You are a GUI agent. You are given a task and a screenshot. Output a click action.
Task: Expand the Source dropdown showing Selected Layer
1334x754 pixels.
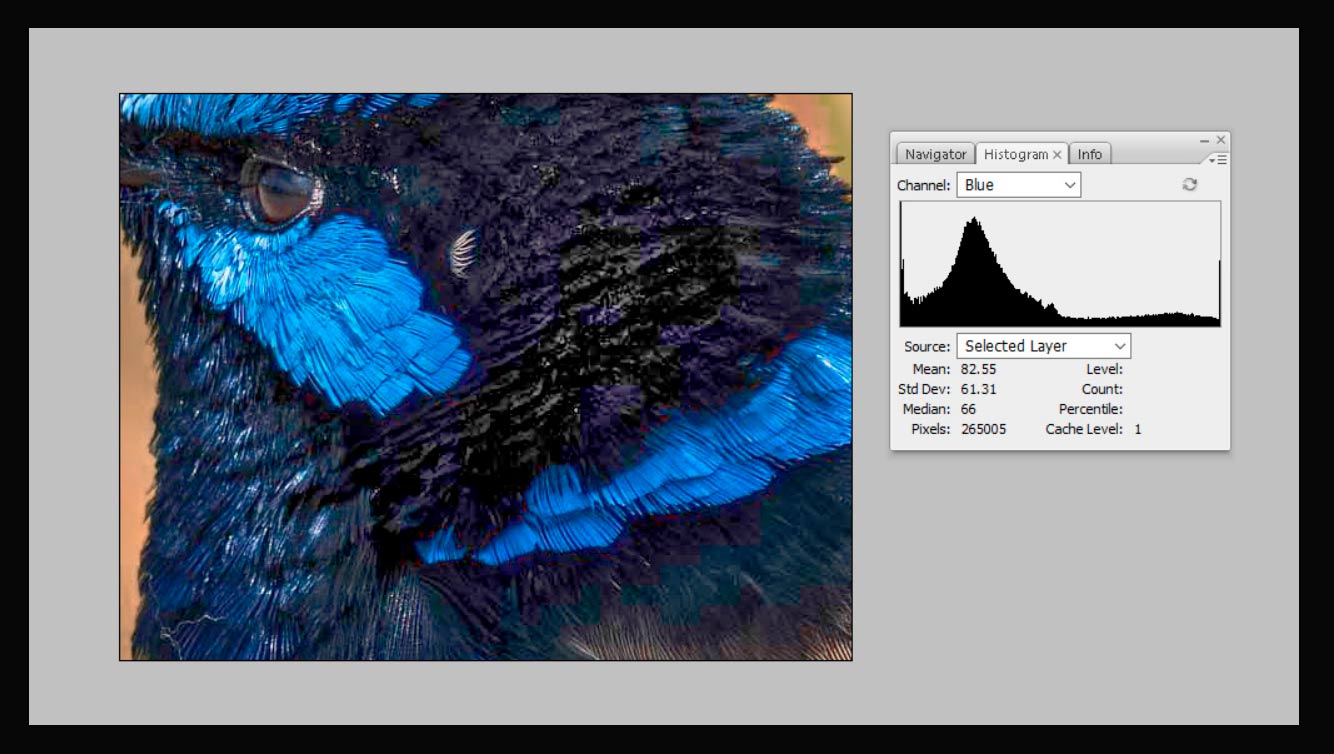click(1043, 346)
